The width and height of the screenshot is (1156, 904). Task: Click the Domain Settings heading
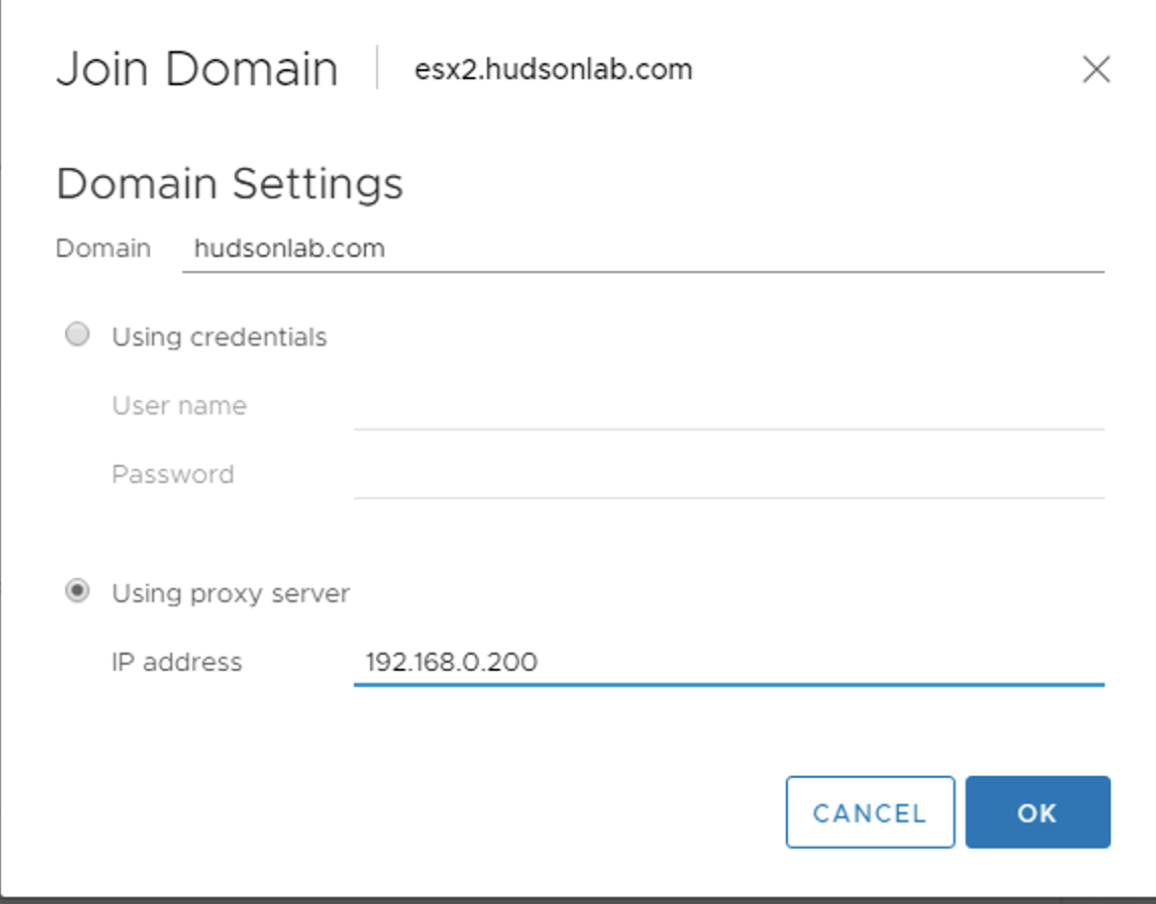pyautogui.click(x=229, y=184)
